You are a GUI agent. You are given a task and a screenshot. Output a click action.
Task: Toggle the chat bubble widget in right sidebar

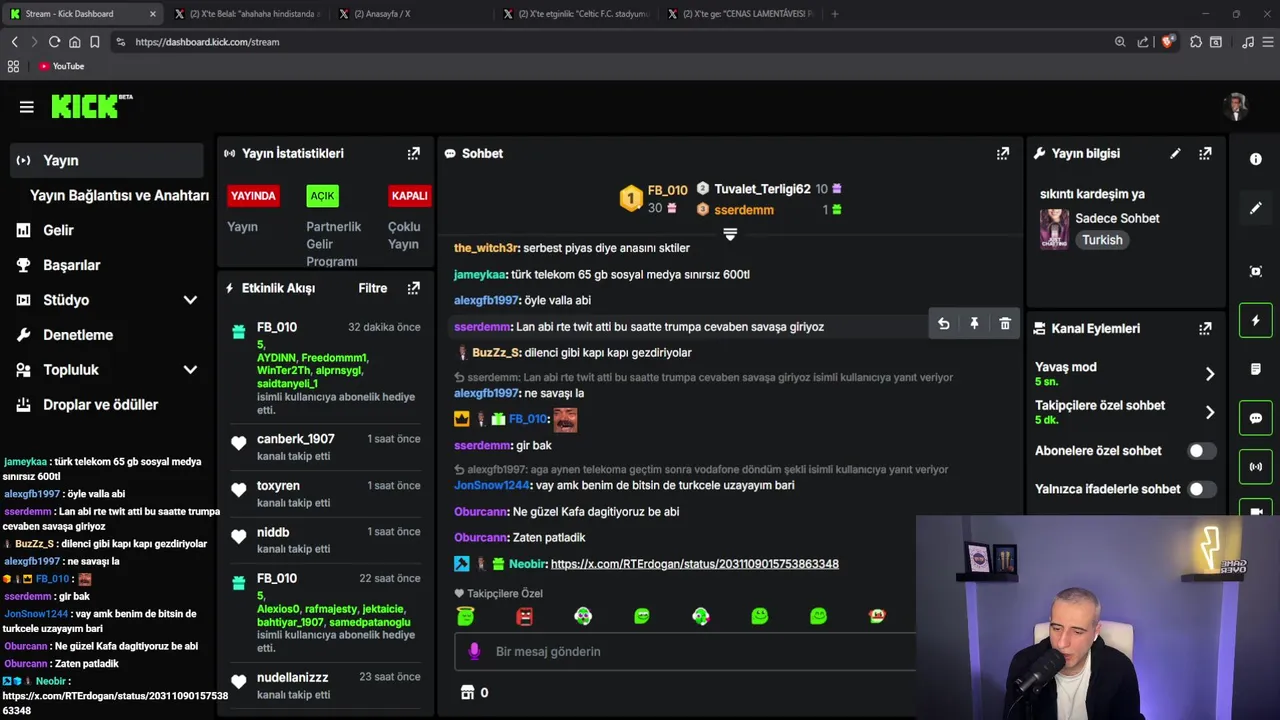pyautogui.click(x=1256, y=418)
